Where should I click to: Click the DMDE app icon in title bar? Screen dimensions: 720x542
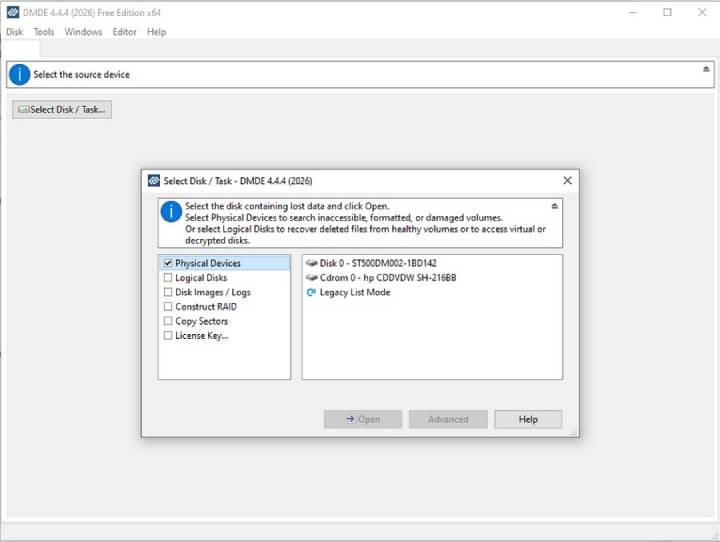(x=13, y=12)
